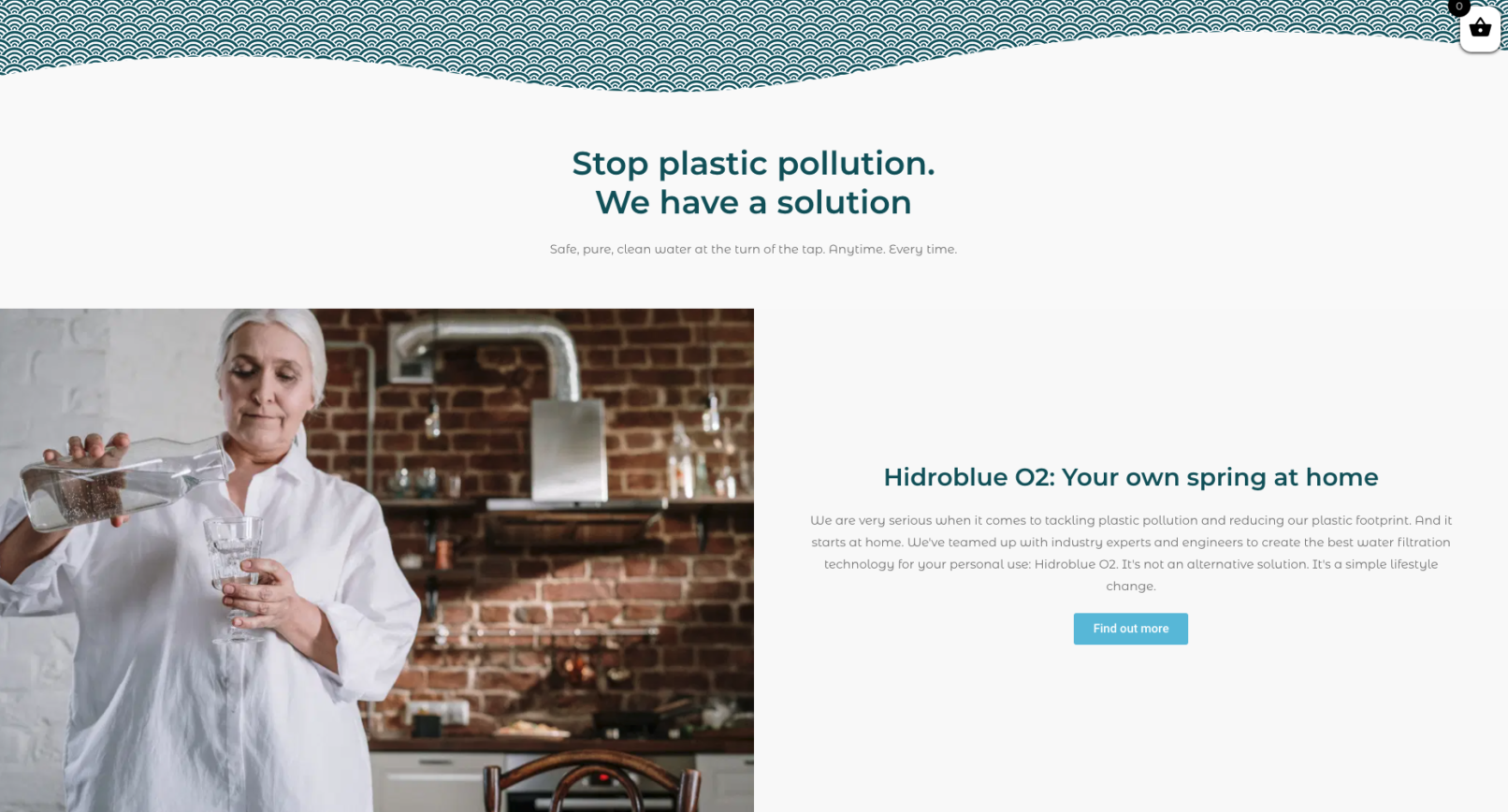Click the photo of woman pouring water
1508x812 pixels.
[x=377, y=560]
